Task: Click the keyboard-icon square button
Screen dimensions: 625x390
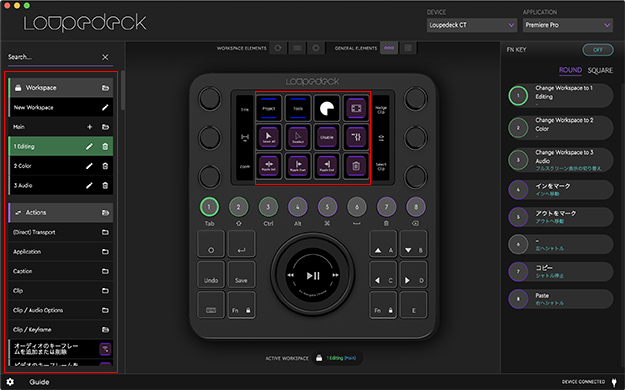Action: tap(211, 304)
